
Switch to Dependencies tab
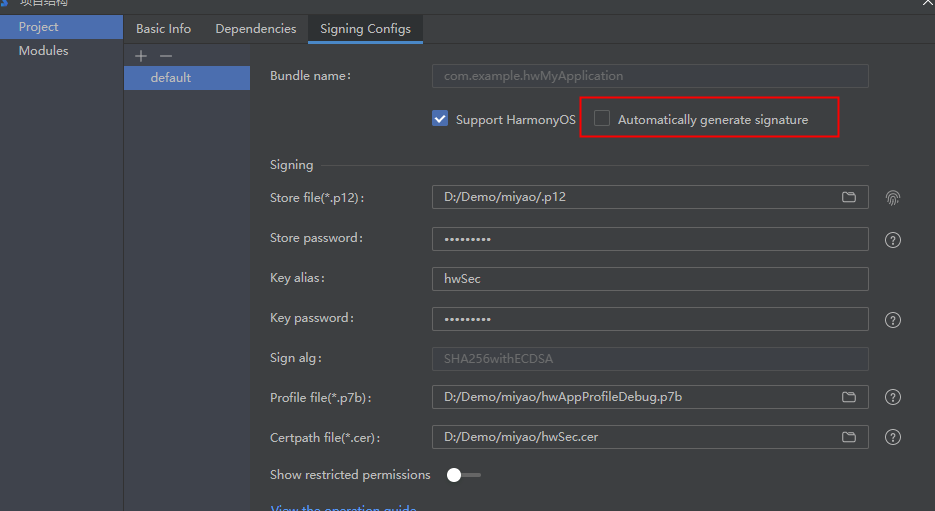tap(256, 29)
